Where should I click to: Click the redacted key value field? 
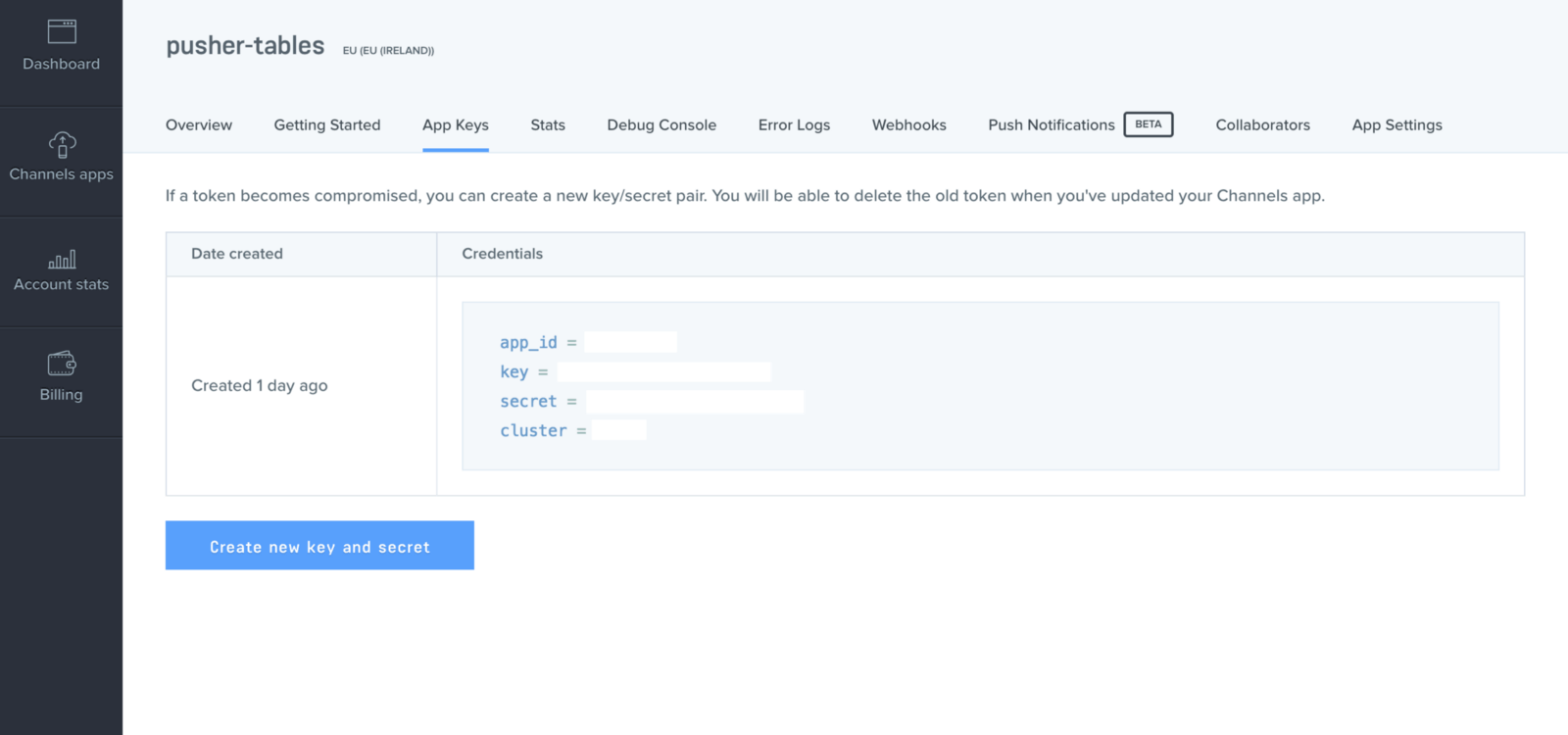click(x=664, y=371)
